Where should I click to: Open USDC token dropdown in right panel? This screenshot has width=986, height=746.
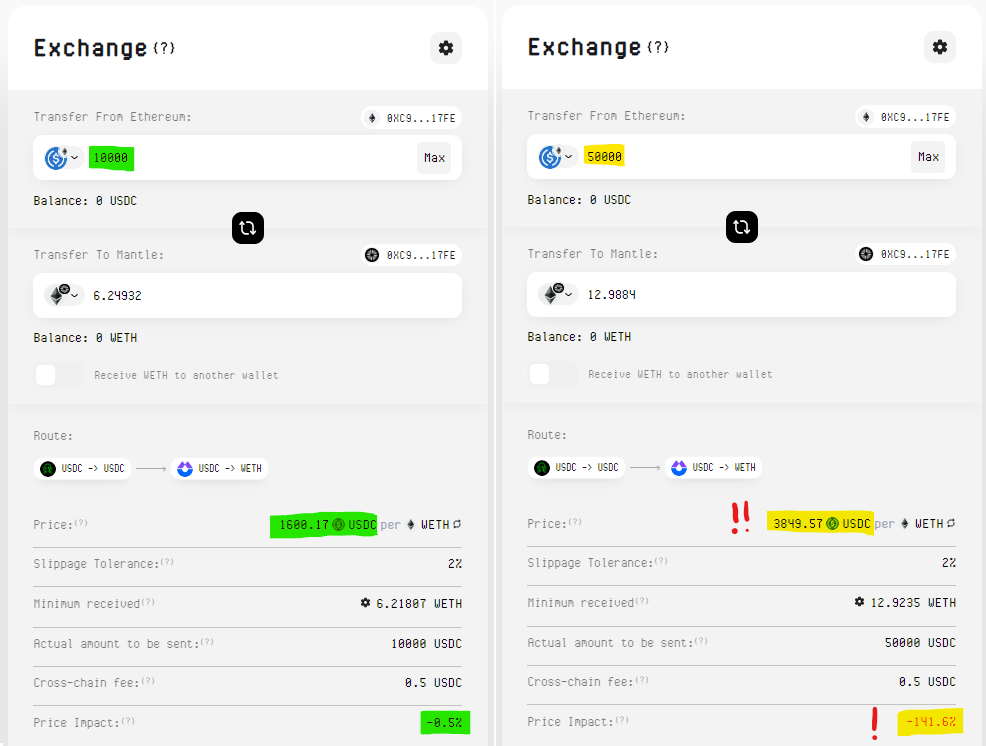click(556, 157)
